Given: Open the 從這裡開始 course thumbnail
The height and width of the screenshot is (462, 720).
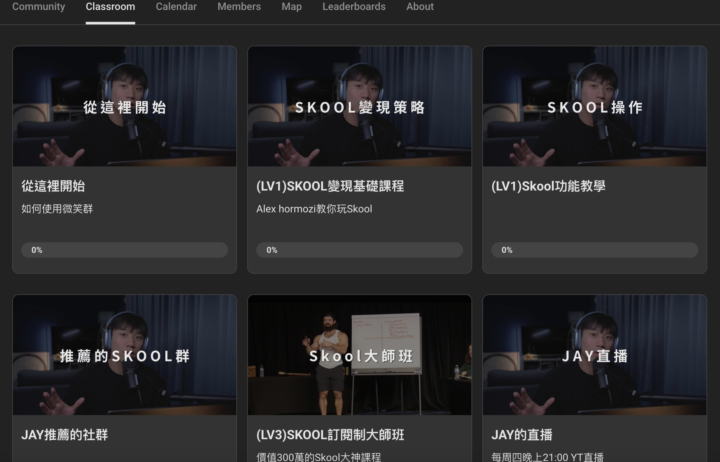Looking at the screenshot, I should (124, 106).
